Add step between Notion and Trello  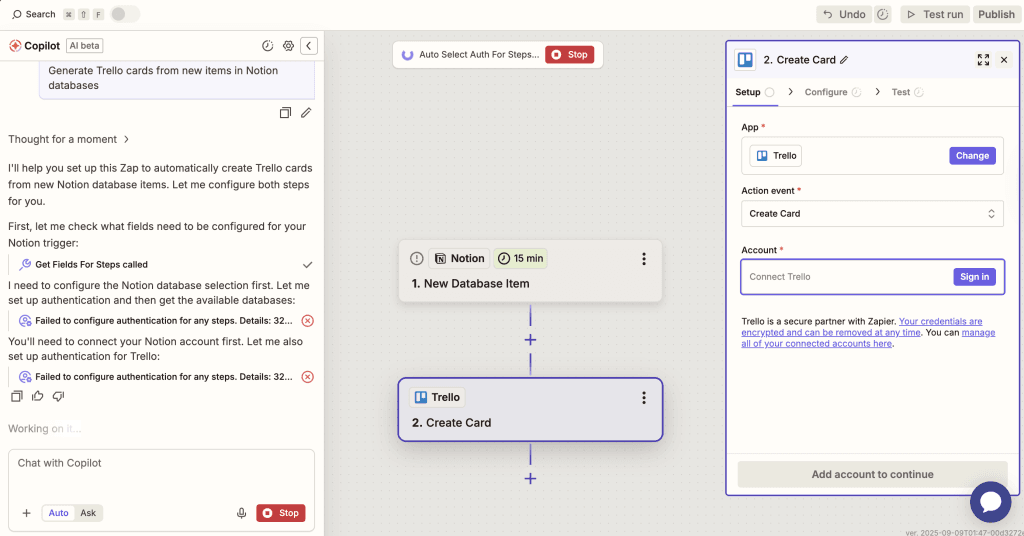pos(530,340)
